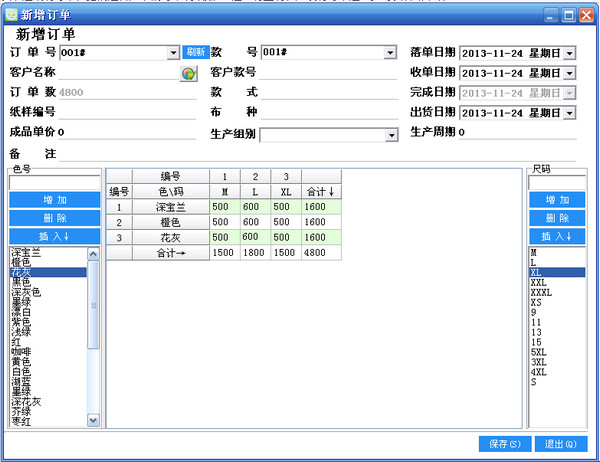Click the color list scroll-down arrow
The width and height of the screenshot is (600, 462).
tap(93, 421)
